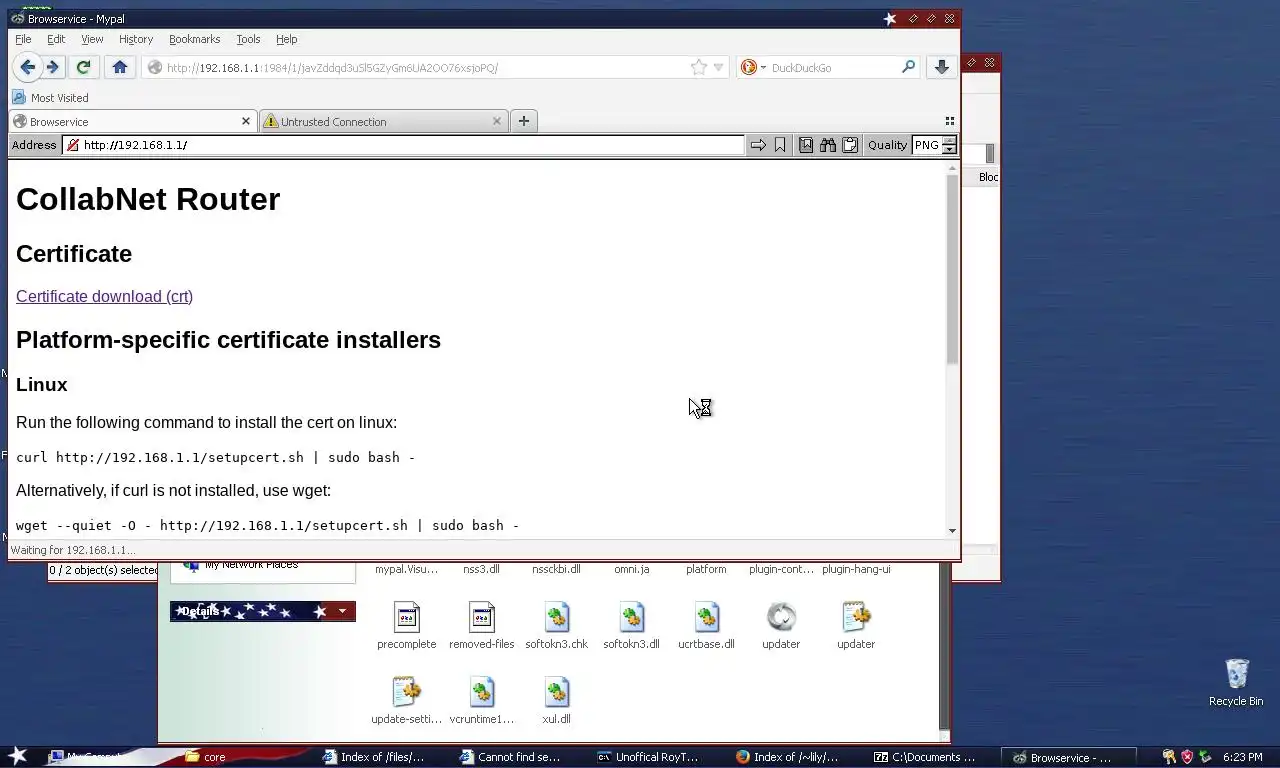
Task: Open the tab groups grid icon
Action: point(949,121)
